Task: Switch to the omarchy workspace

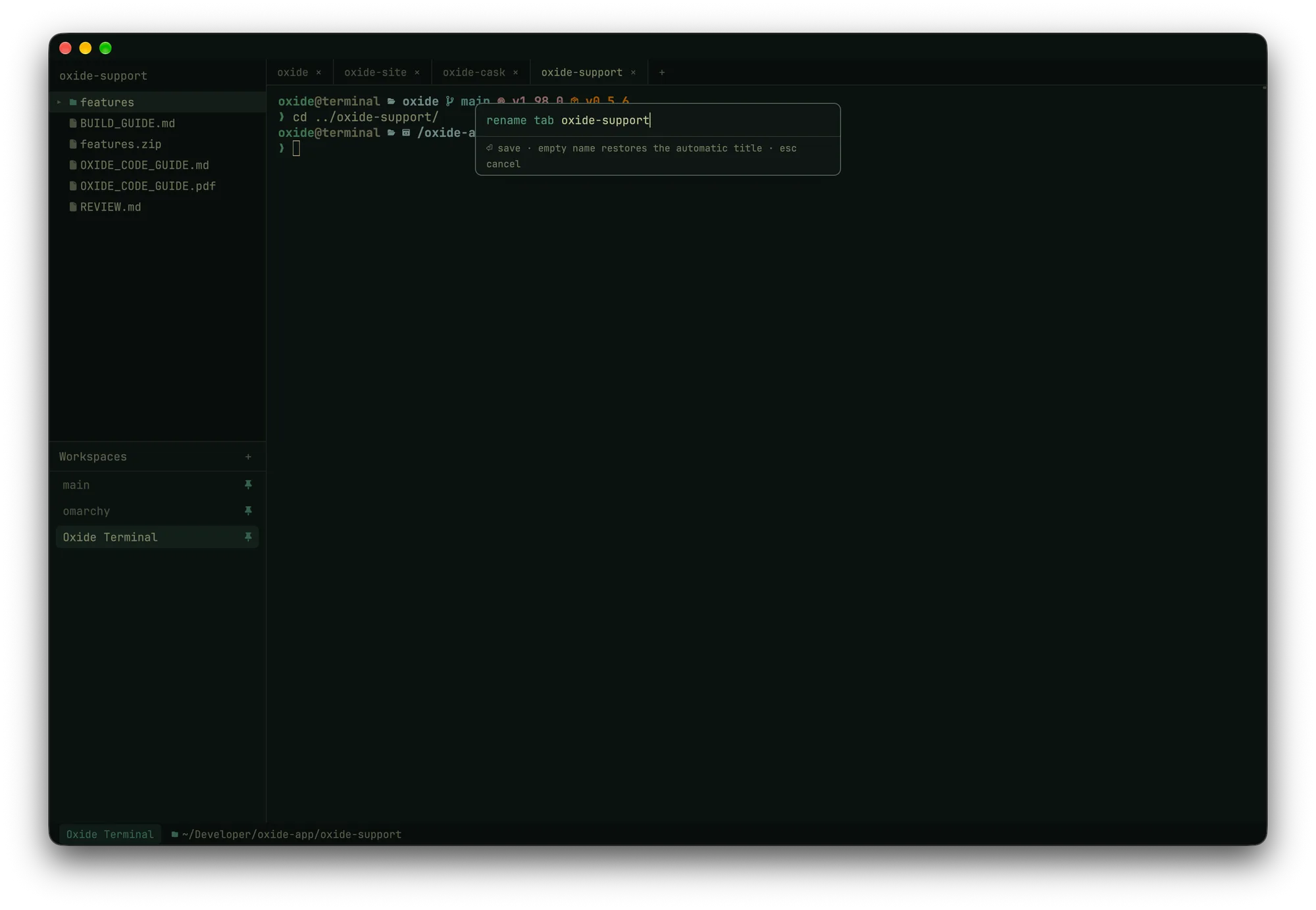Action: pos(157,511)
